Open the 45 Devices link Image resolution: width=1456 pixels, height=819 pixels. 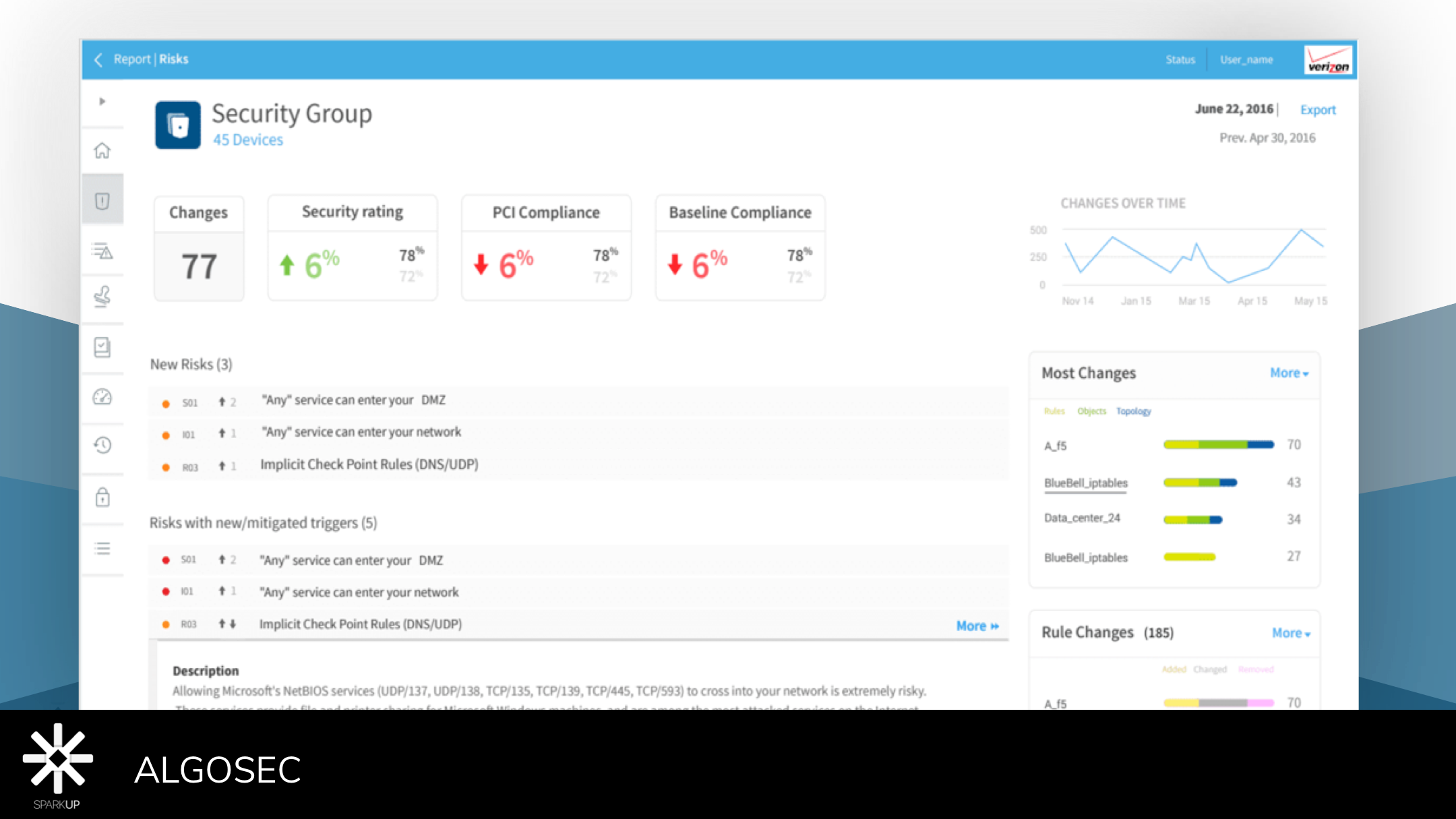pyautogui.click(x=248, y=140)
